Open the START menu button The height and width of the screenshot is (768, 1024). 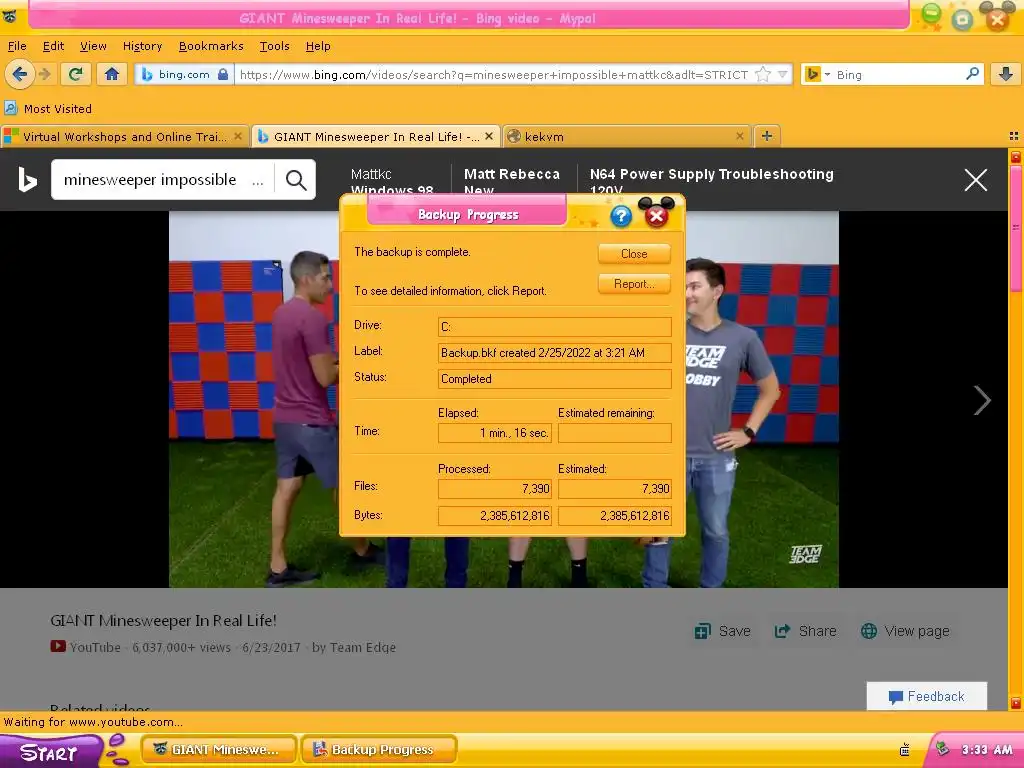pyautogui.click(x=51, y=752)
